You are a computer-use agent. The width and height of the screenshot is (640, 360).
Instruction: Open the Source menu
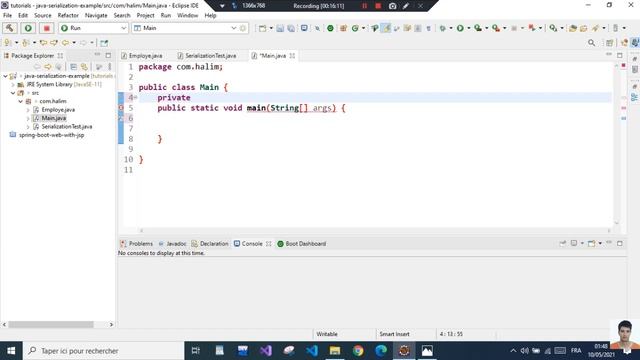point(43,16)
